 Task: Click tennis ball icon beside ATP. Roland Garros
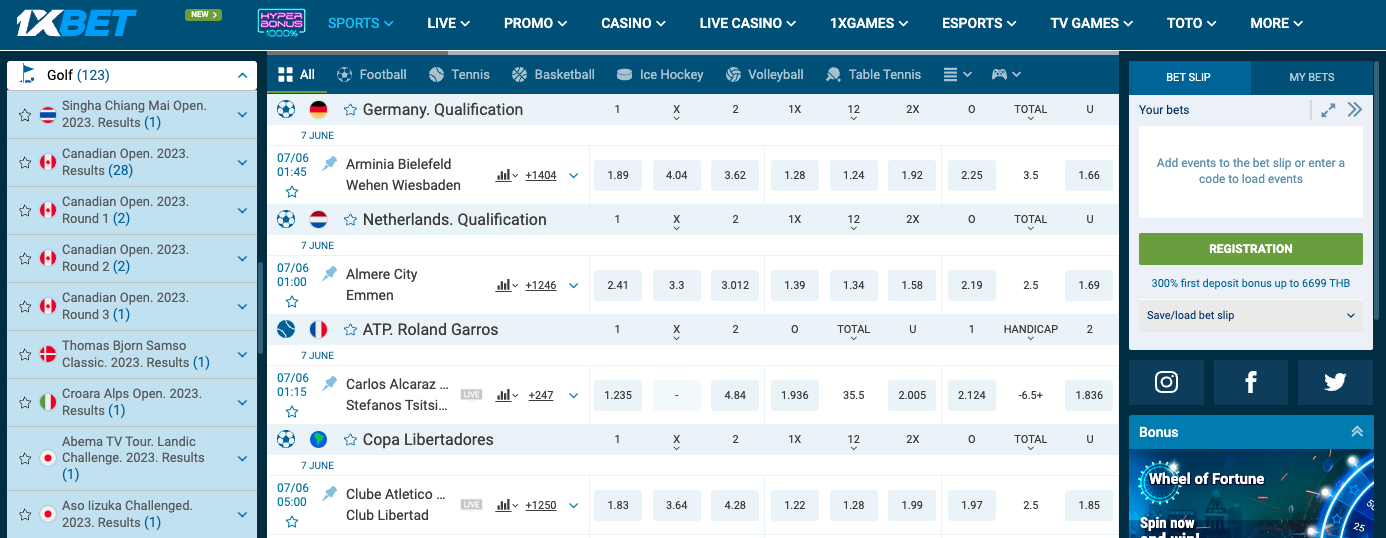(286, 329)
